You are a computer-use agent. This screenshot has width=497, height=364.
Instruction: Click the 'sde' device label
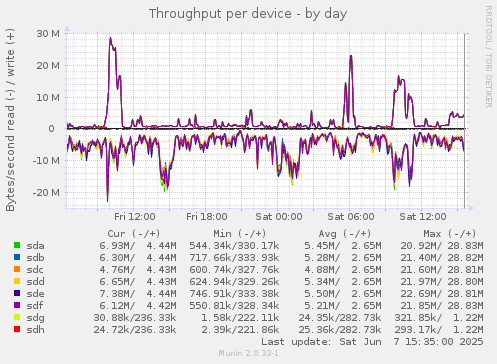tap(35, 294)
